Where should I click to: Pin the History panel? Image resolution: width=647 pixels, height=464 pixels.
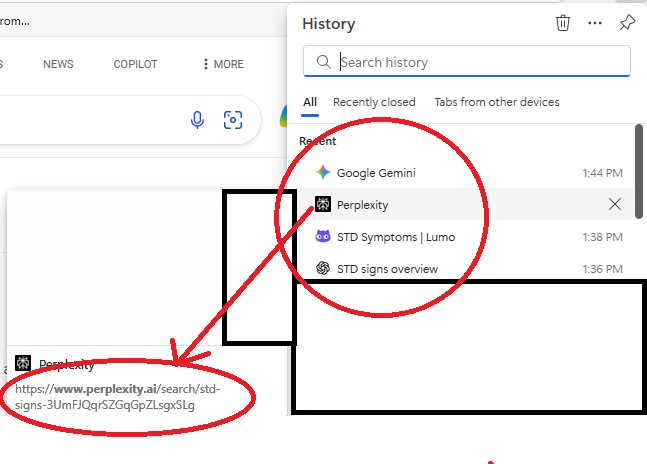tap(627, 23)
